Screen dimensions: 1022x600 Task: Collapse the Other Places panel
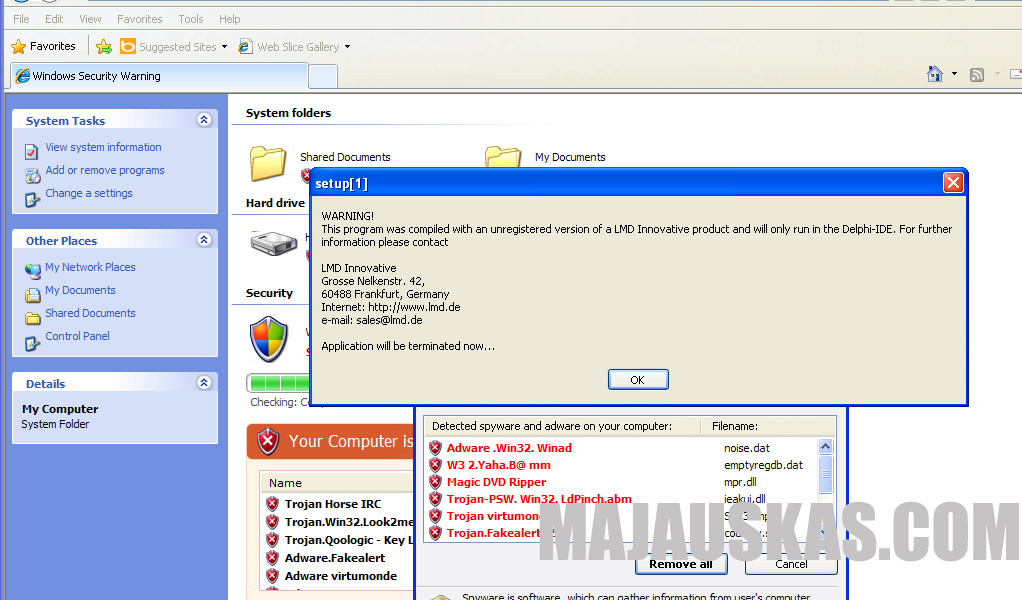coord(204,240)
